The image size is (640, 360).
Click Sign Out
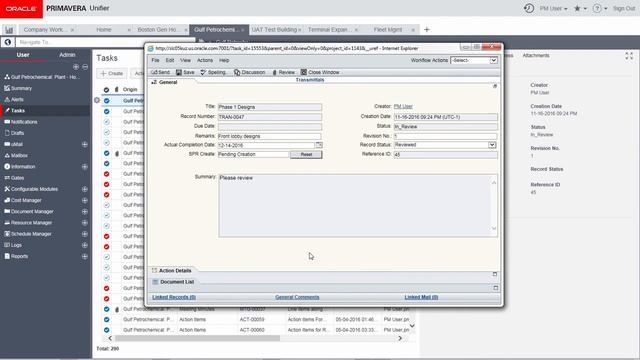pos(624,8)
